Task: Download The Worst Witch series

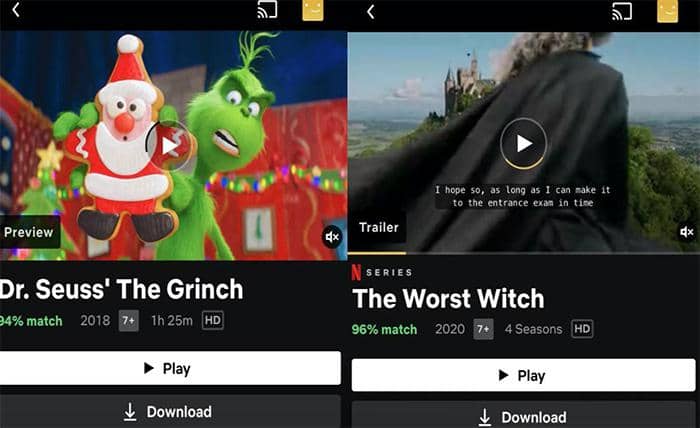Action: coord(523,416)
